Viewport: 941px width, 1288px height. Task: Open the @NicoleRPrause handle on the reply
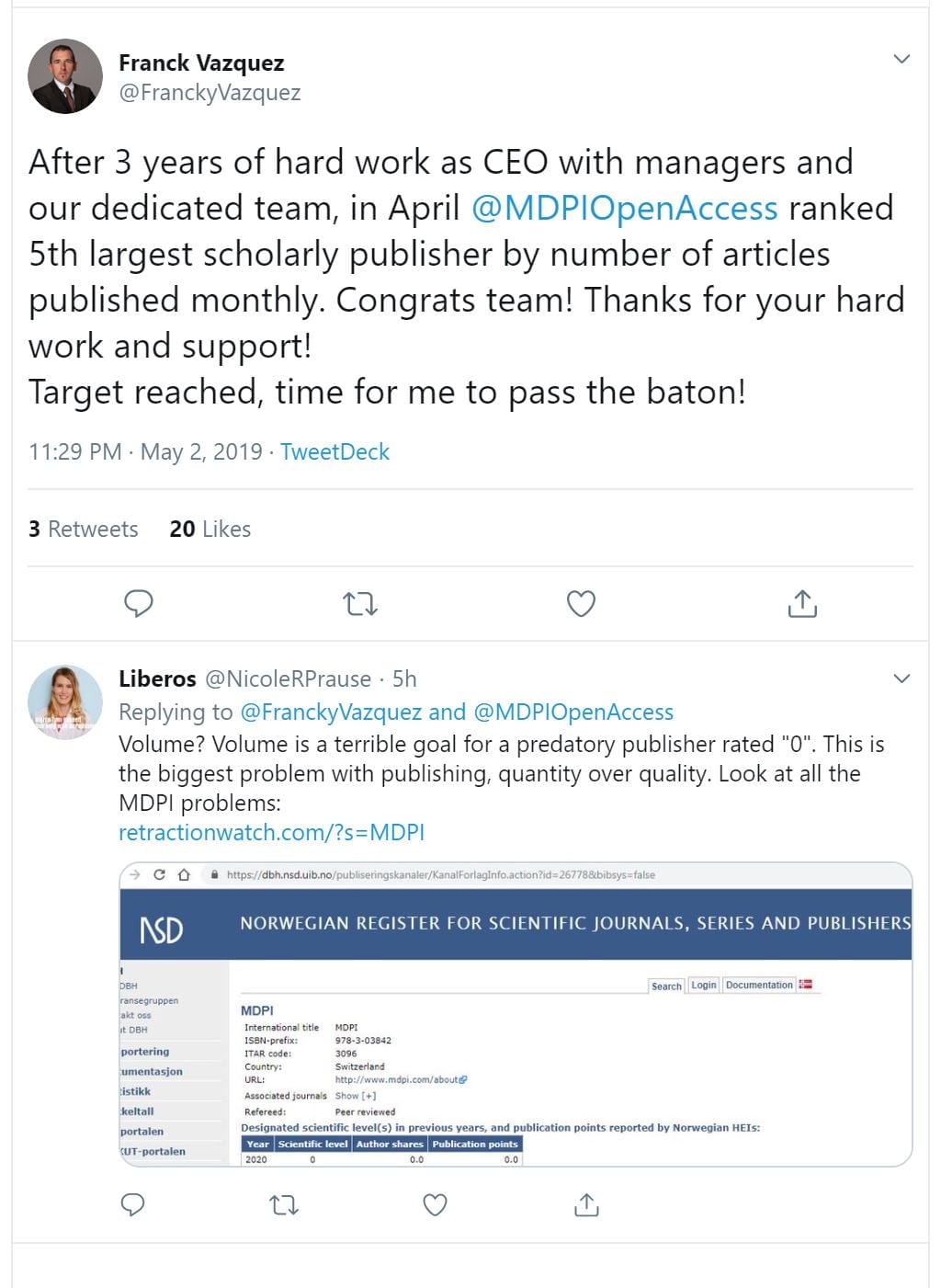click(288, 678)
